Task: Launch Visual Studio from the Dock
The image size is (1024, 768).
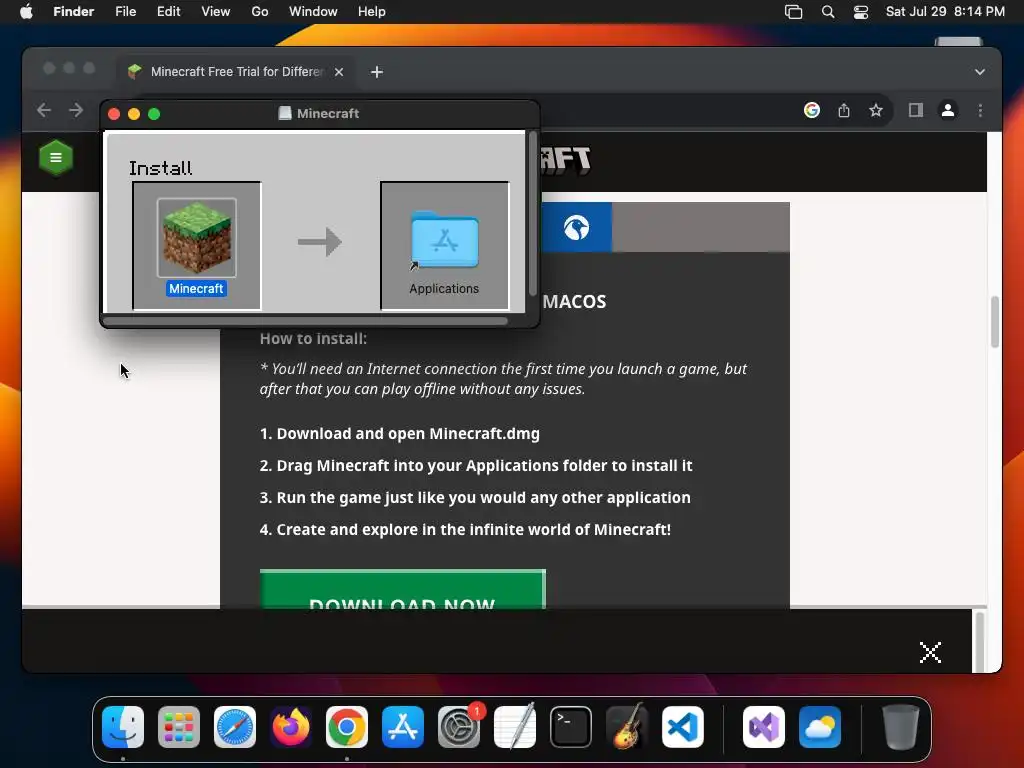Action: (764, 727)
